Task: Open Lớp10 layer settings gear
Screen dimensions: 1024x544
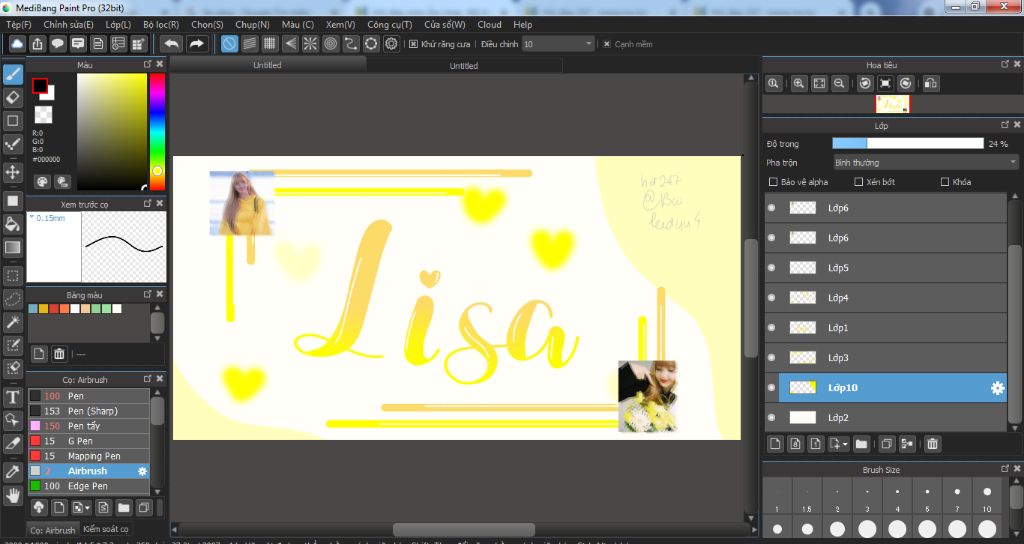Action: point(997,388)
